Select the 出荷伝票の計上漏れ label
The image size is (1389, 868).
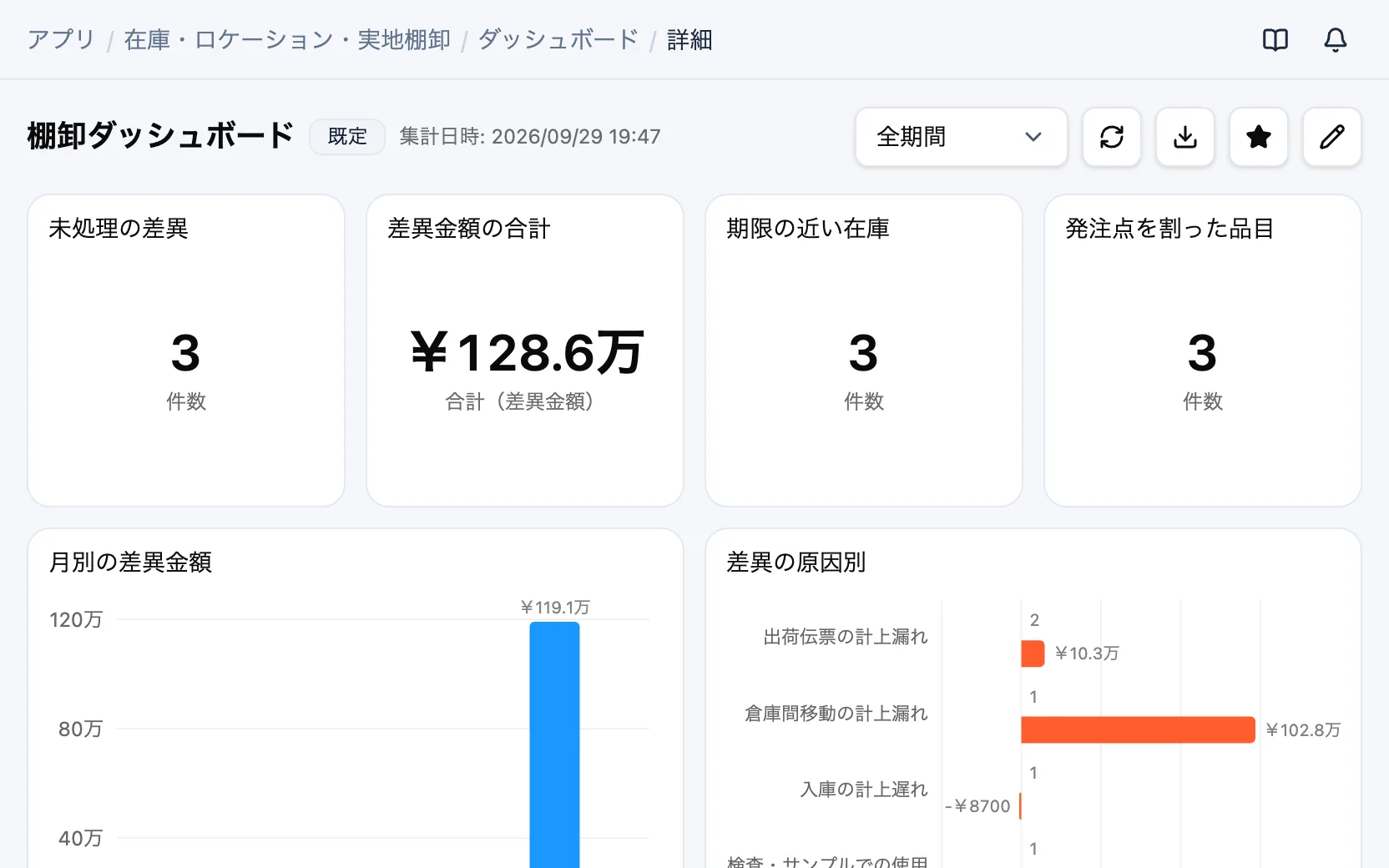tap(846, 637)
